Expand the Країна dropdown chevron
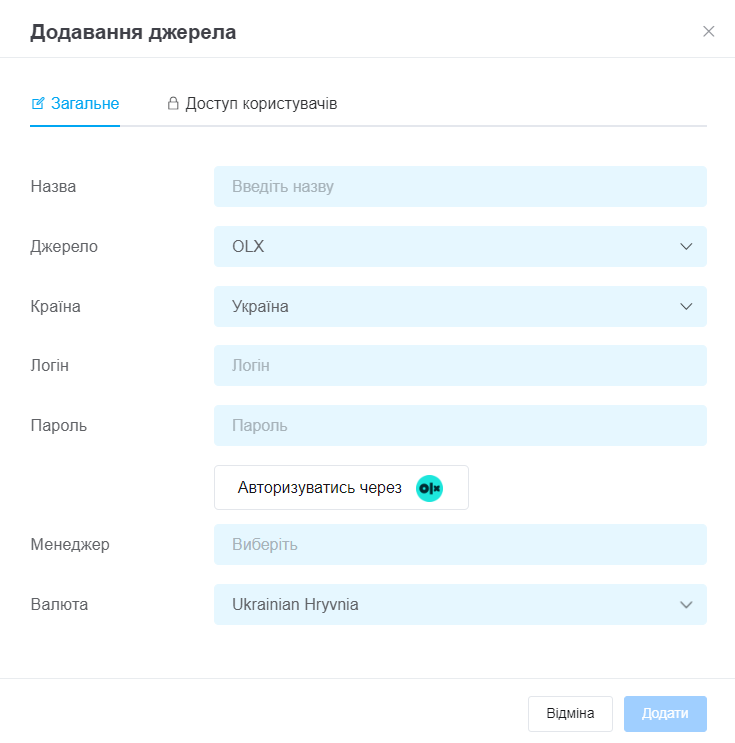 (x=686, y=306)
